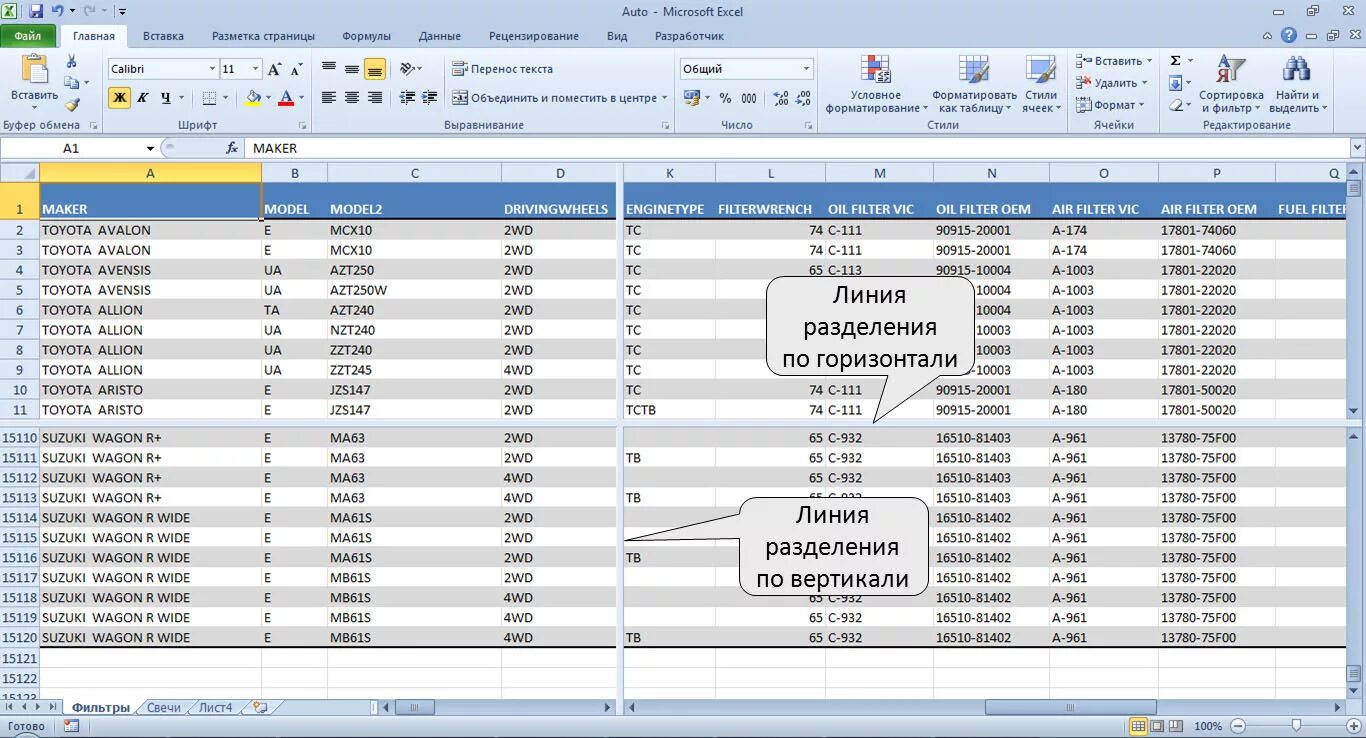Screen dimensions: 1366x738
Task: Apply the red font color A
Action: 286,98
